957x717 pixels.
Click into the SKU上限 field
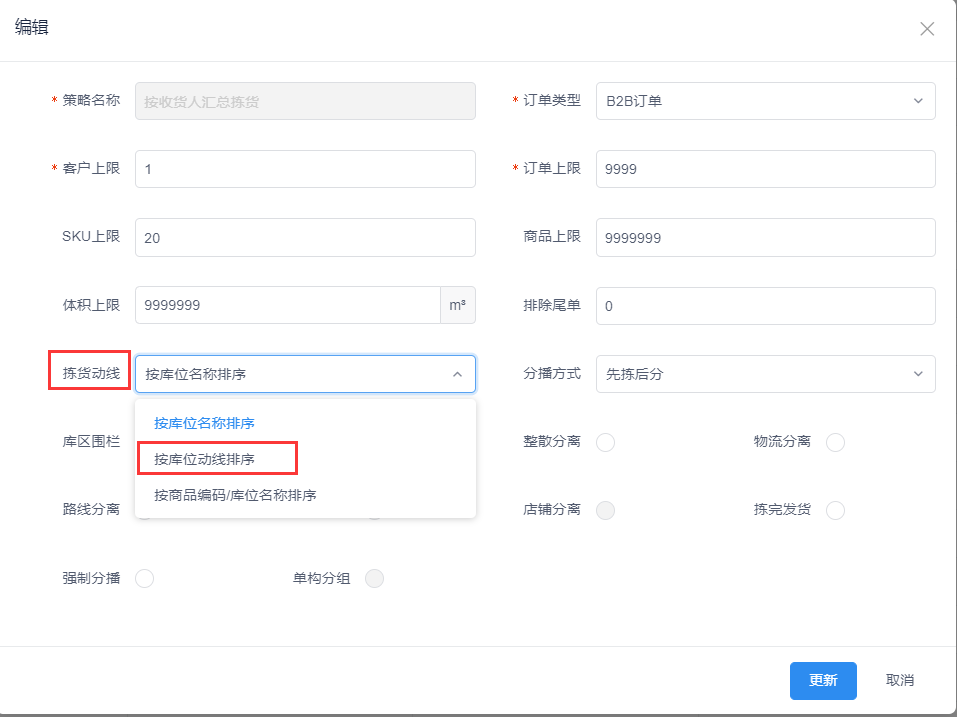[305, 237]
